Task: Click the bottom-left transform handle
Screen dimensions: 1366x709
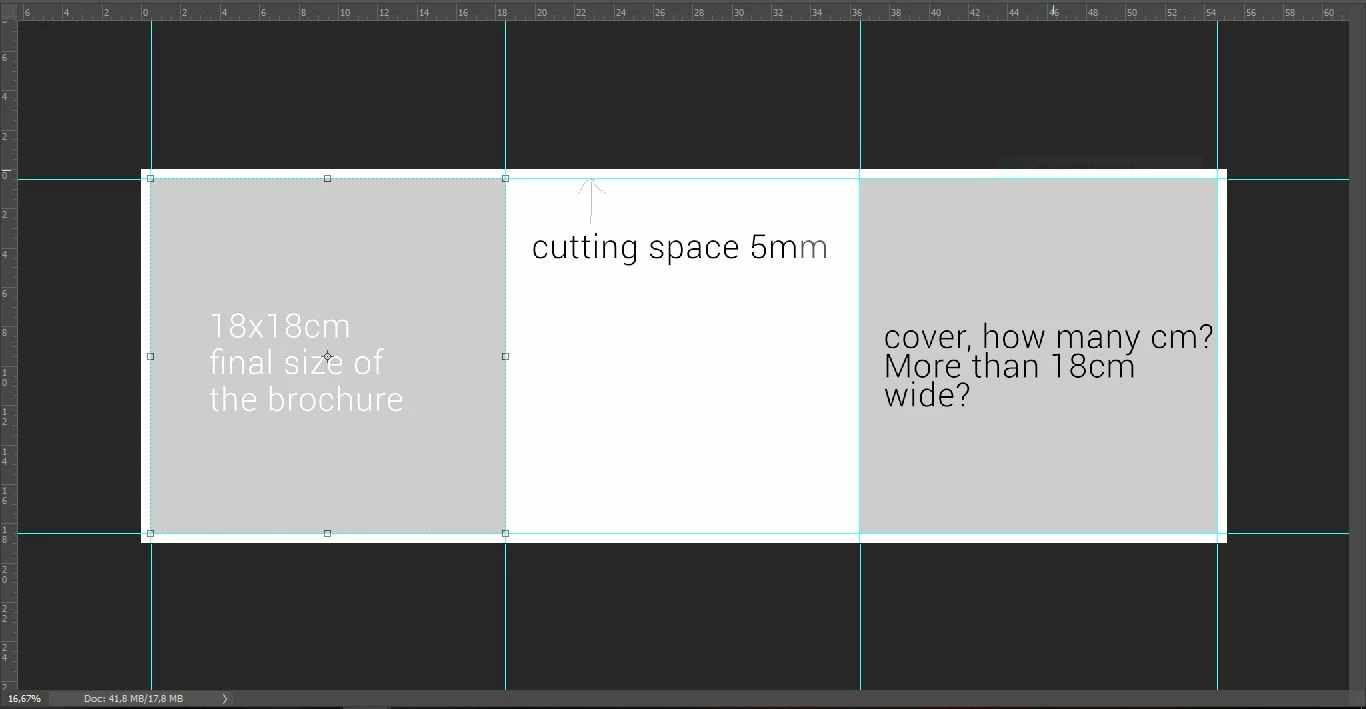Action: (x=151, y=533)
